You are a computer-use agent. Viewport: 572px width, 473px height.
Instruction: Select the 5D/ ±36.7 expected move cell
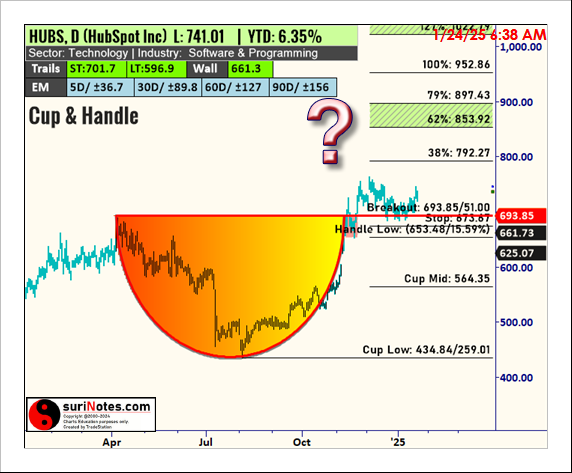[100, 88]
